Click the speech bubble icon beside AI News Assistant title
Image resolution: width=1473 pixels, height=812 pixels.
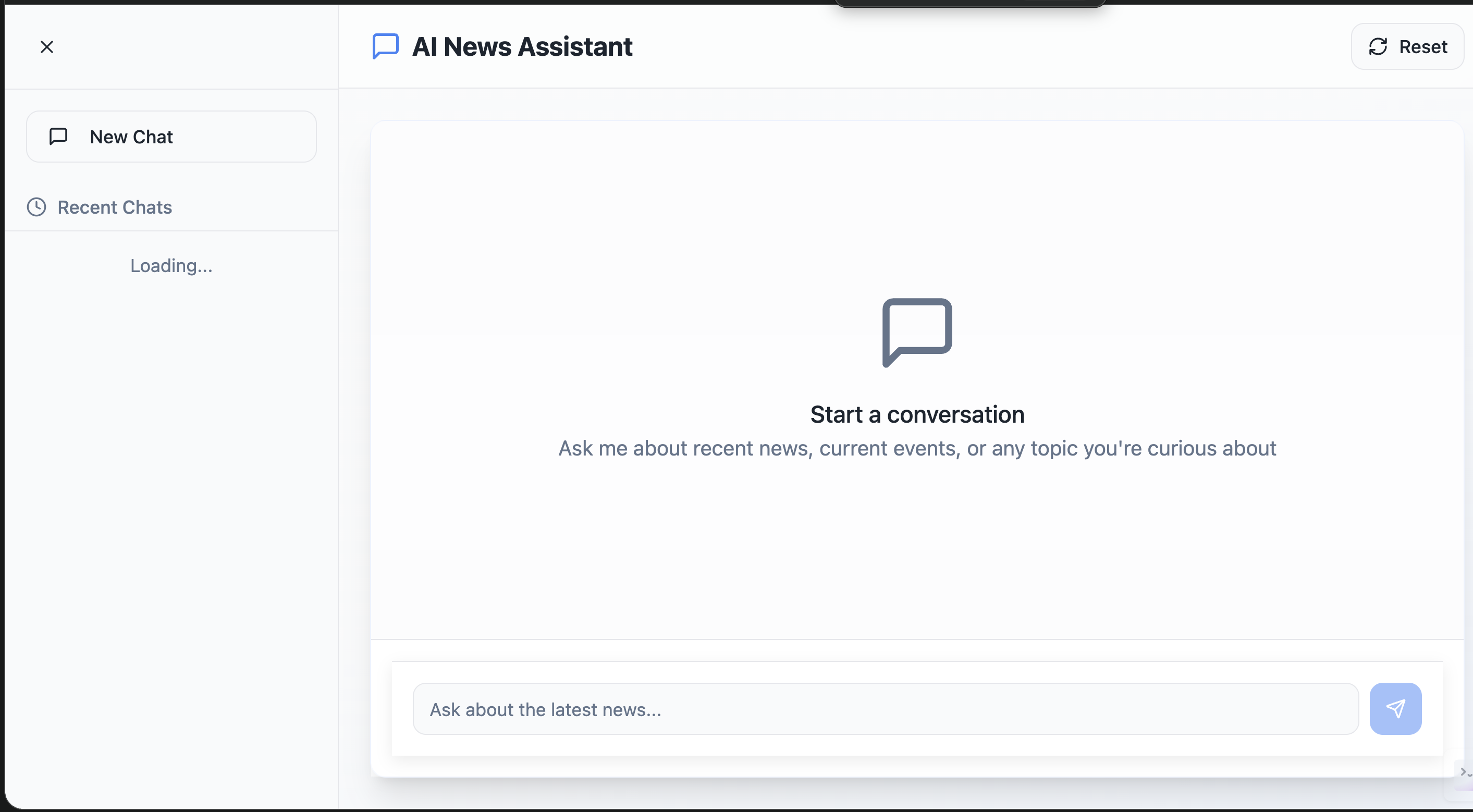point(384,46)
